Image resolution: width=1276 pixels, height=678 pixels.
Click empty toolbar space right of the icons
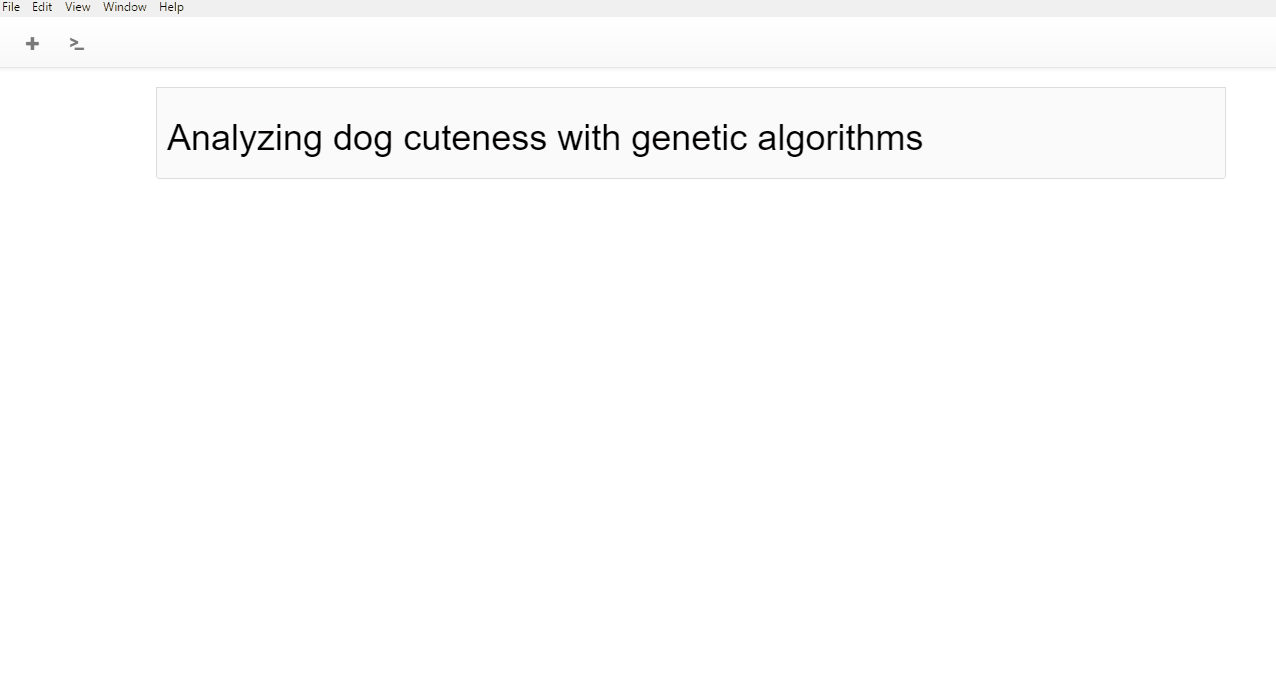click(680, 44)
